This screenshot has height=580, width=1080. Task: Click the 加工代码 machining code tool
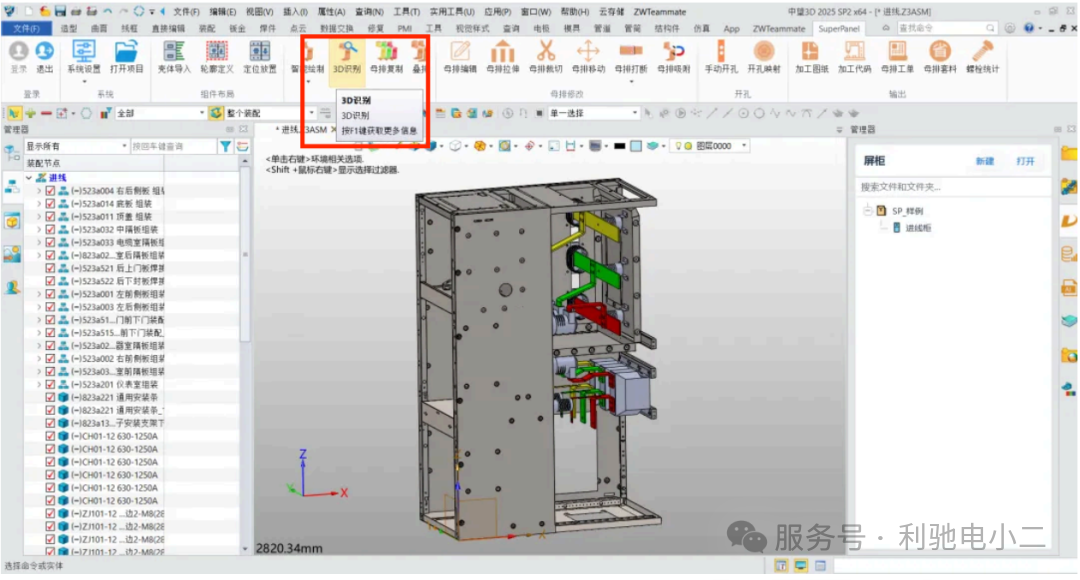click(854, 56)
